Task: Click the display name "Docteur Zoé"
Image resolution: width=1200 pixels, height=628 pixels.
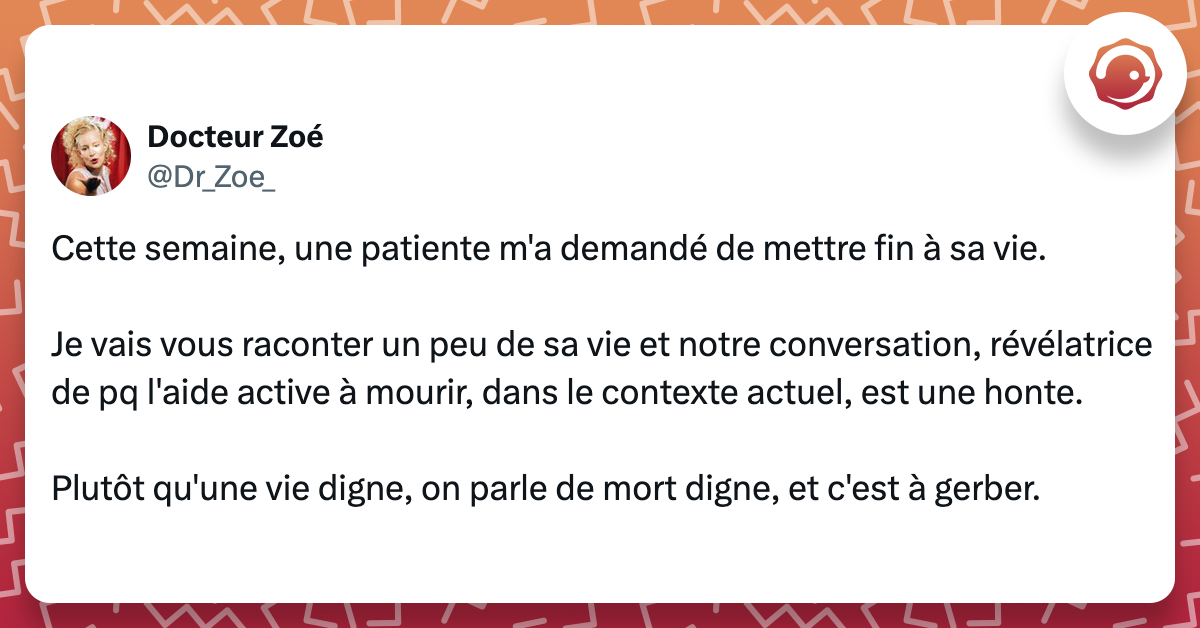Action: [x=235, y=137]
